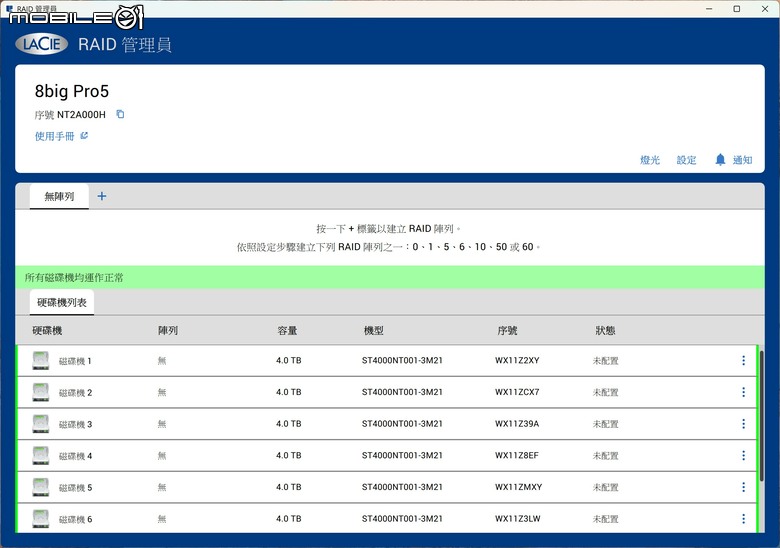
Task: Click the 容量 column header
Action: click(x=288, y=331)
